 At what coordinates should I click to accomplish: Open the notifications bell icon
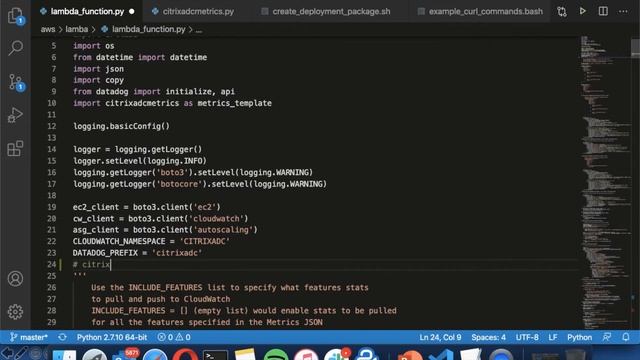[626, 337]
